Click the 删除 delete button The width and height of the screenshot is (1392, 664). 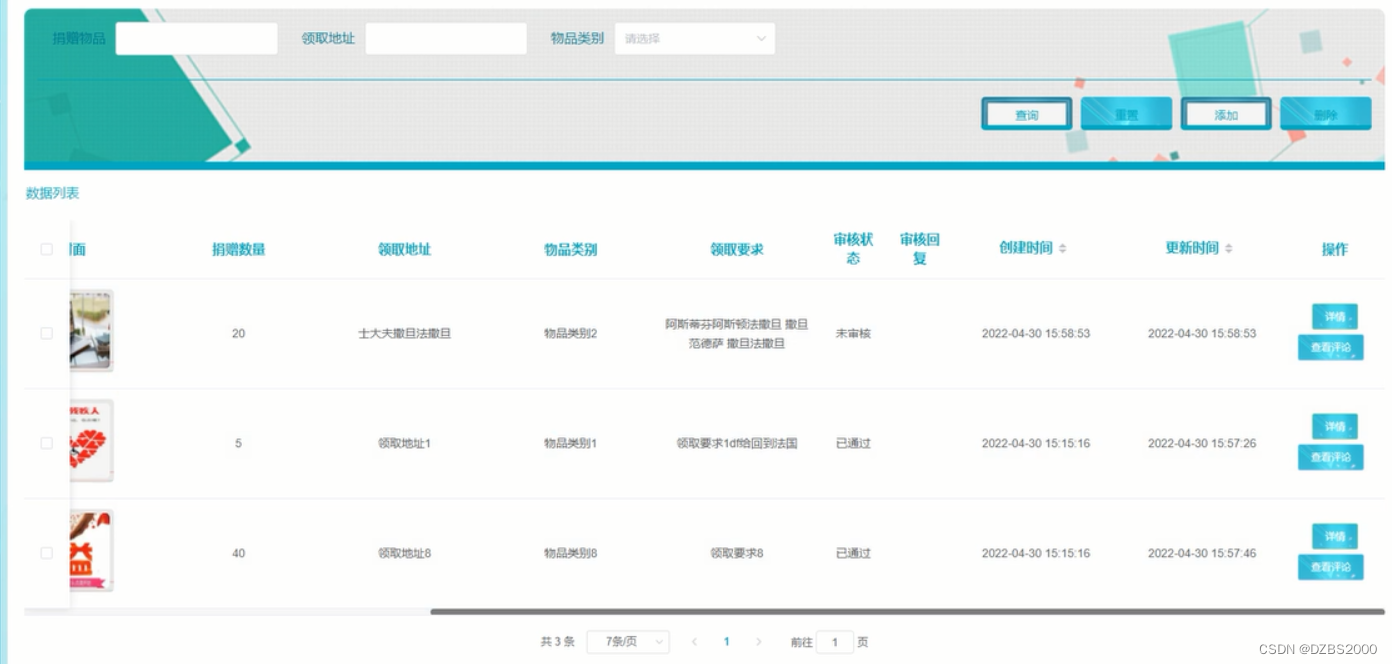click(x=1325, y=114)
